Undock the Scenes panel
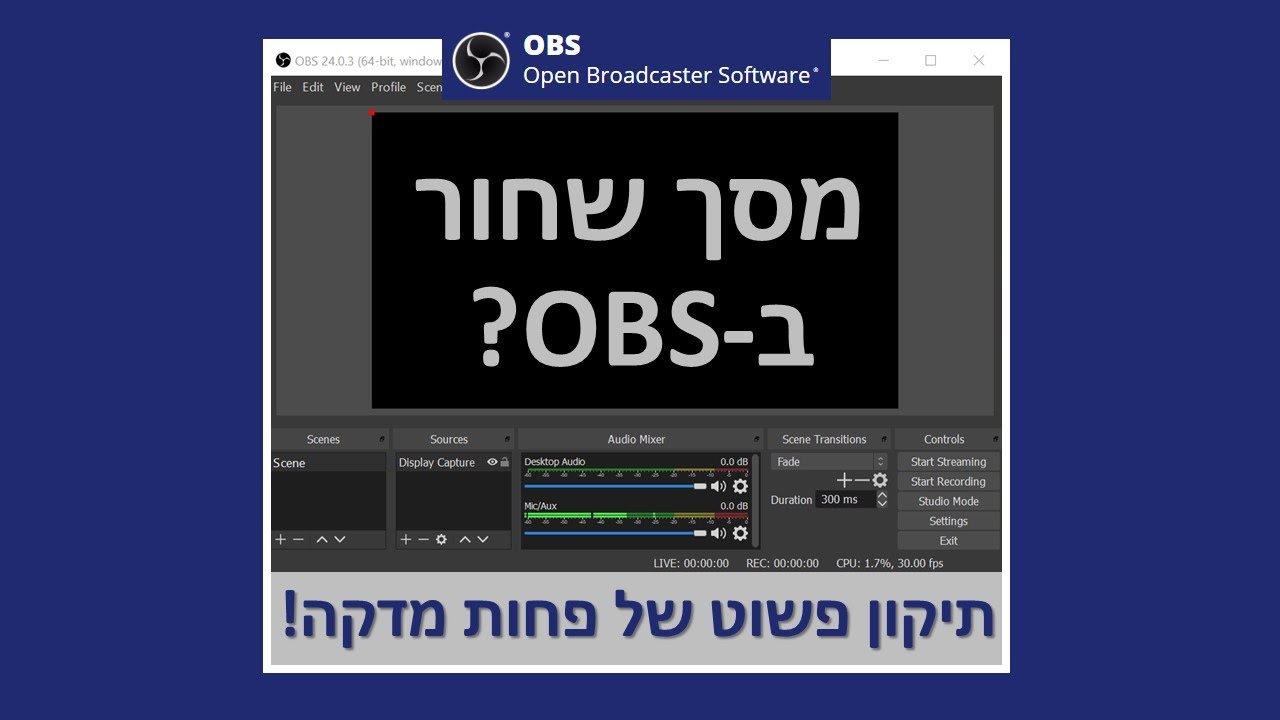This screenshot has width=1280, height=720. [x=382, y=439]
